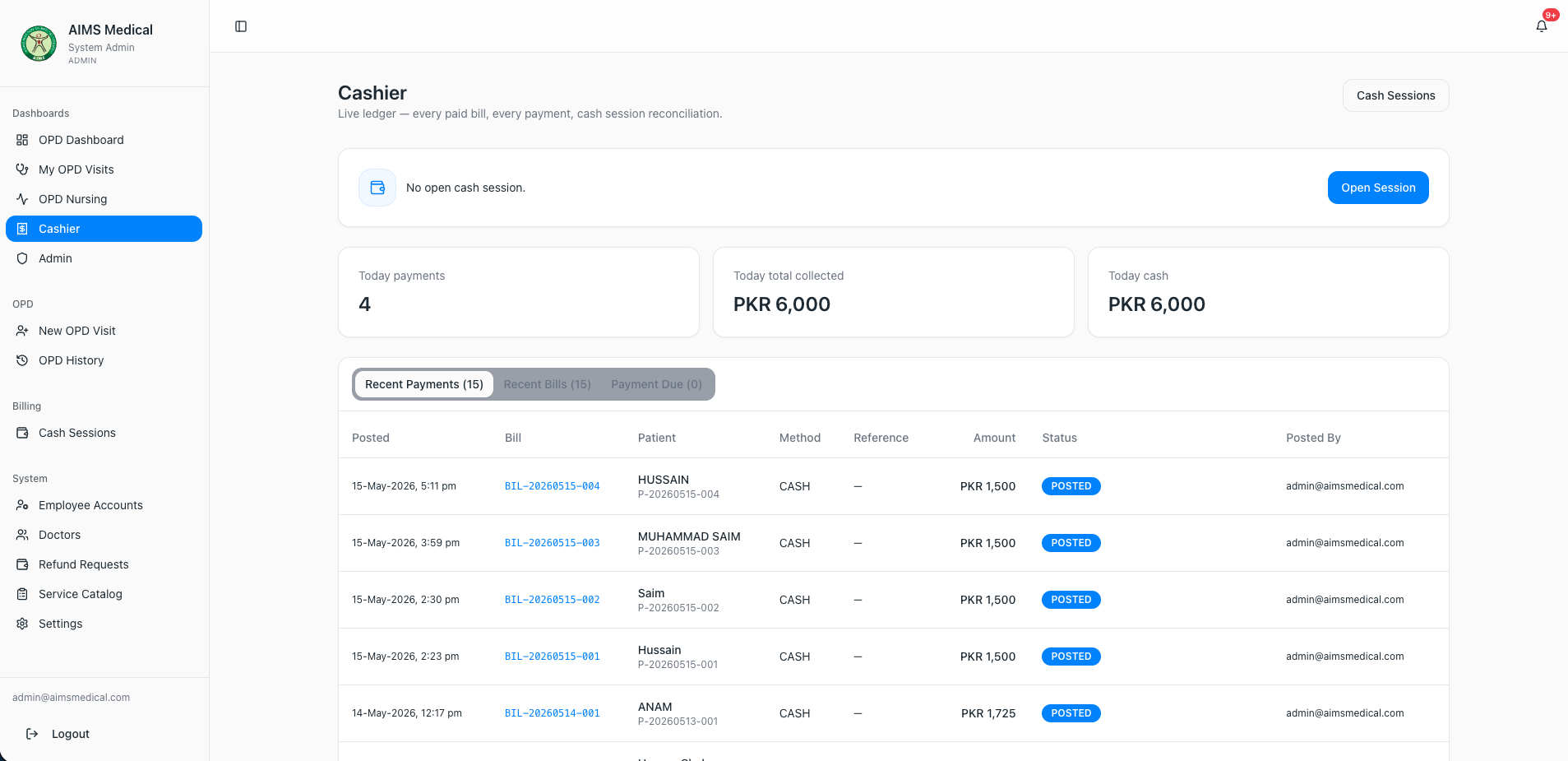The image size is (1568, 761).
Task: Open OPD Dashboard in the sidebar
Action: point(104,140)
